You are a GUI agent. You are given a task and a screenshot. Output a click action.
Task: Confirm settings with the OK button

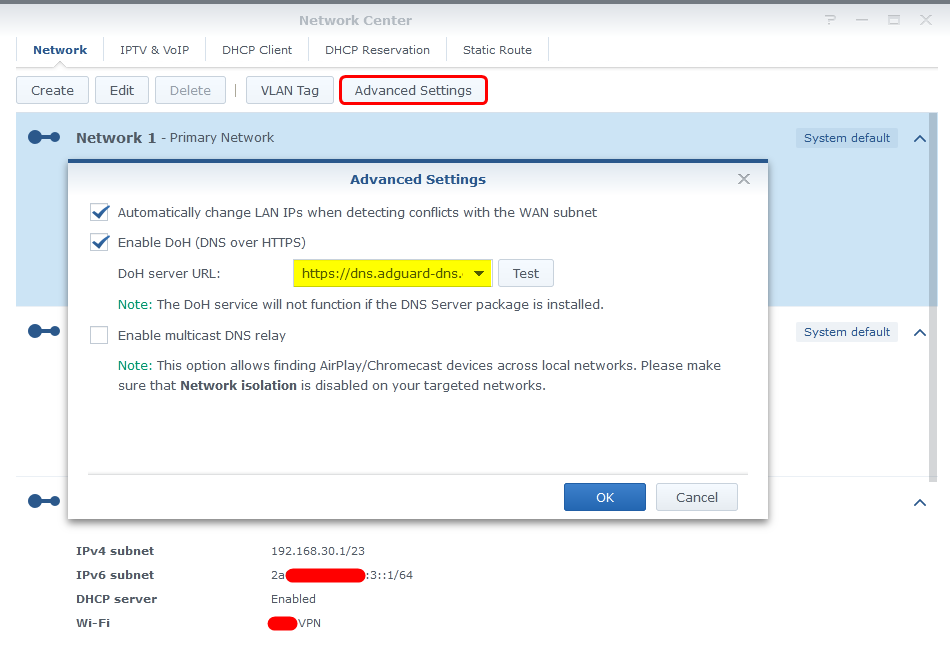605,497
